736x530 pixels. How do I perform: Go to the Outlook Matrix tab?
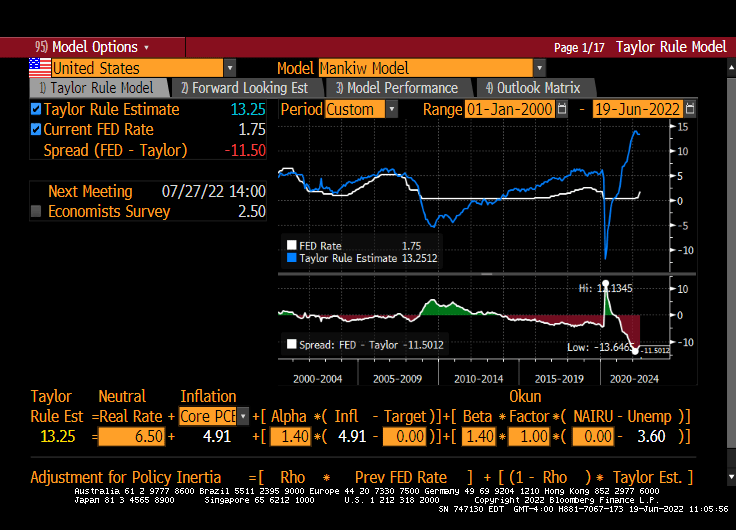pos(532,88)
